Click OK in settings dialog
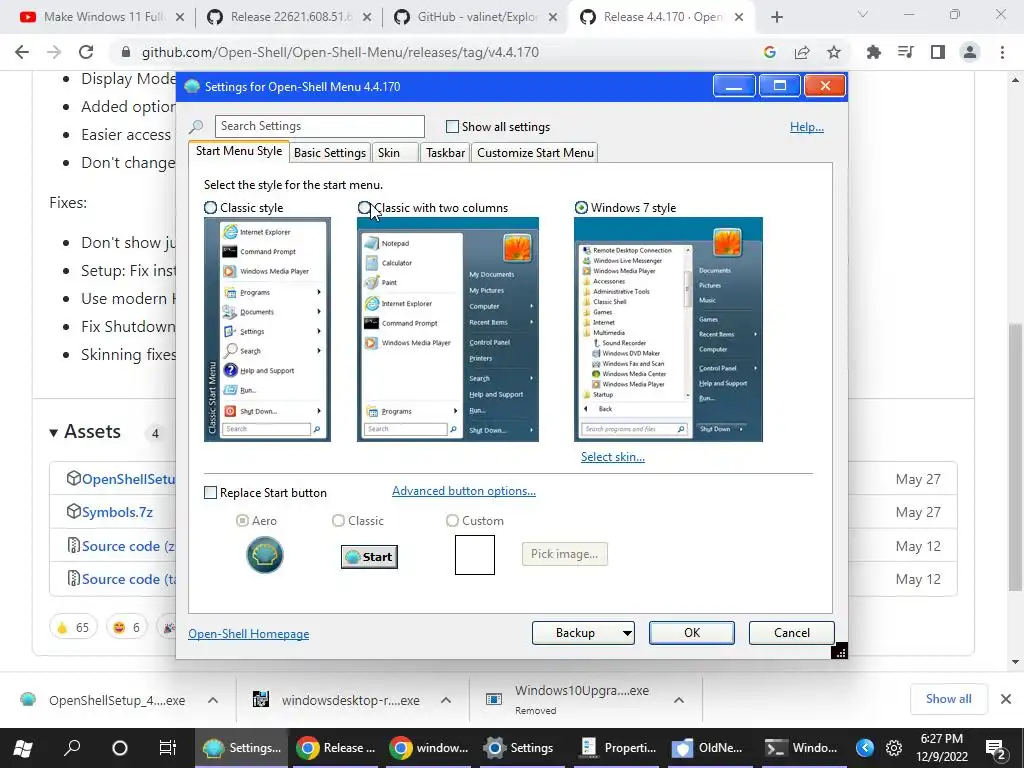Screen dimensions: 1024x768 click(x=692, y=633)
